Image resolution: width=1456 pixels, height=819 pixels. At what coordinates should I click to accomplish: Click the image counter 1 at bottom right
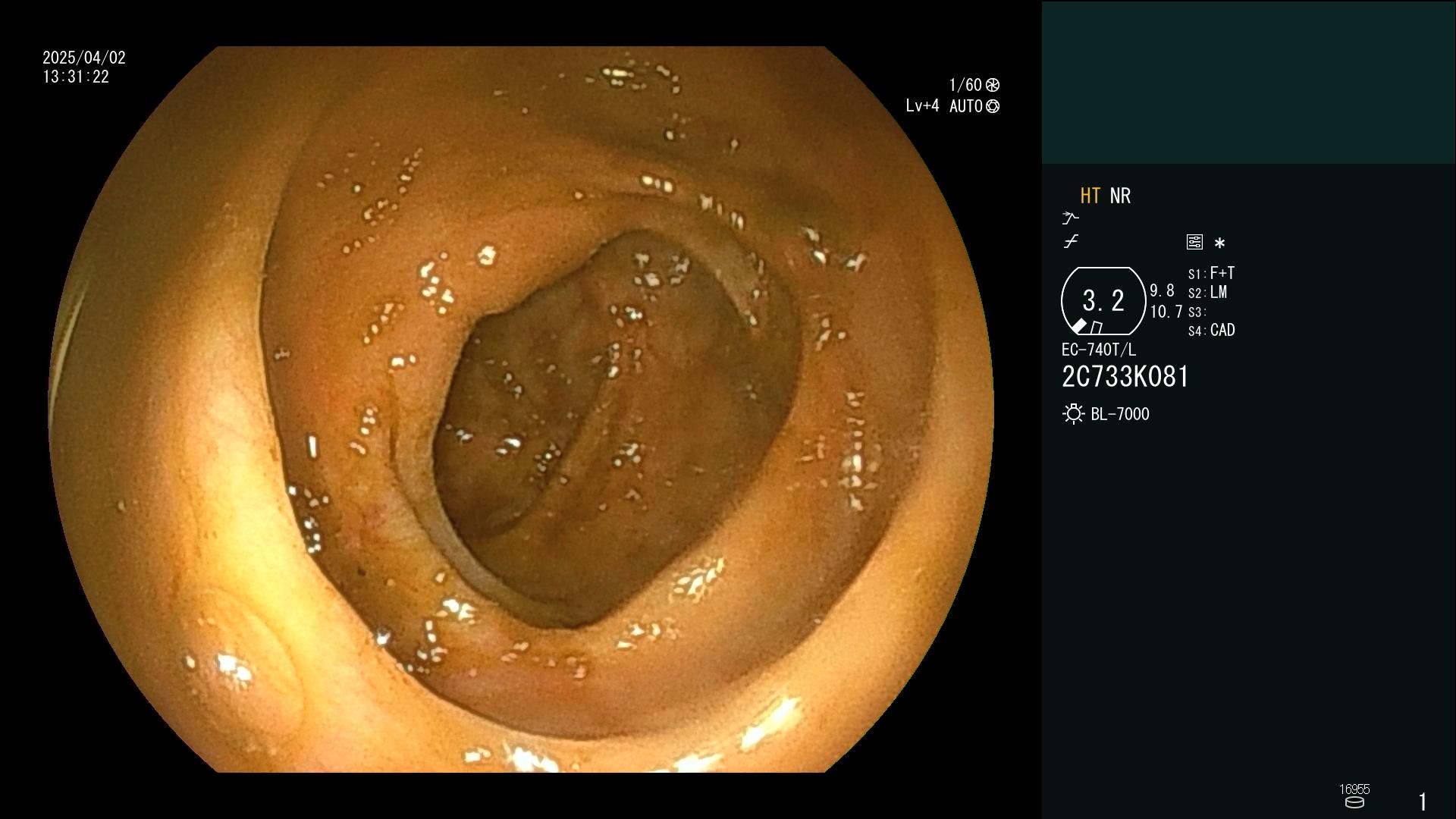[x=1423, y=802]
